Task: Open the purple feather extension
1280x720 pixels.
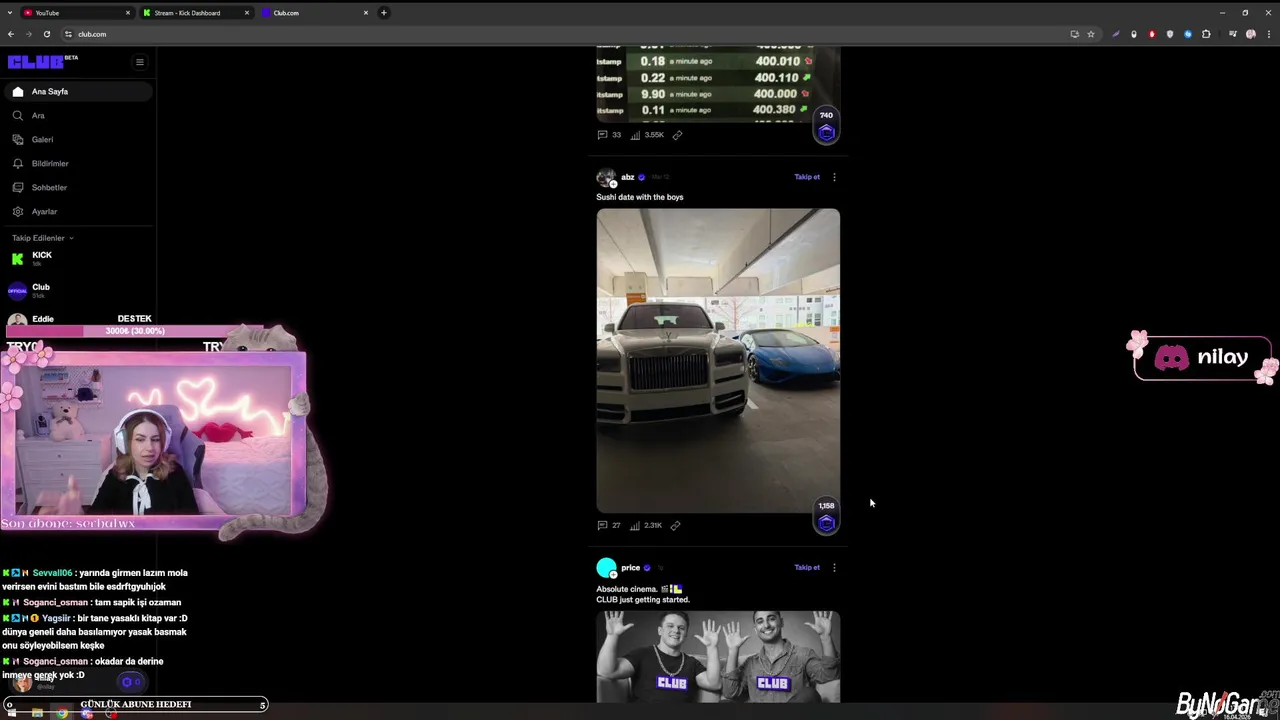Action: pyautogui.click(x=1116, y=34)
